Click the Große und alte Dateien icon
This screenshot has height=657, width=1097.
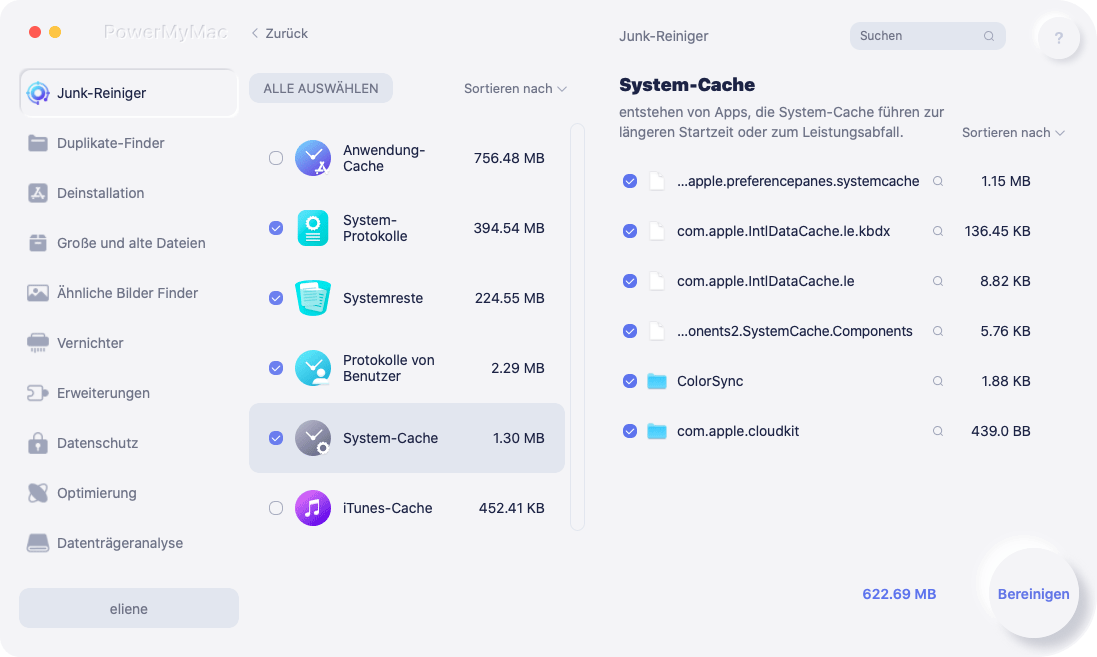(x=38, y=243)
